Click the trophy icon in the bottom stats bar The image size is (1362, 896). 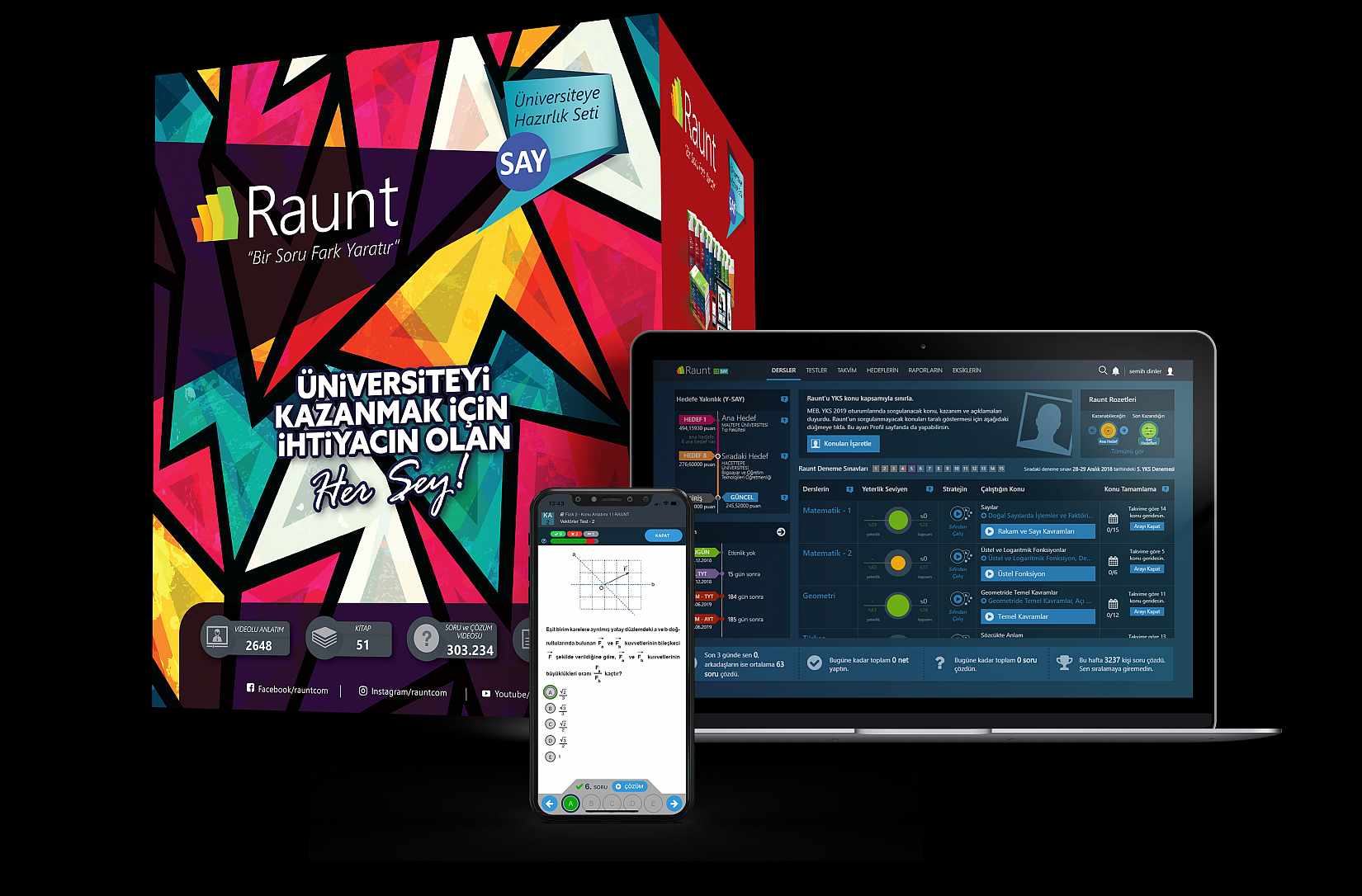pos(1064,663)
